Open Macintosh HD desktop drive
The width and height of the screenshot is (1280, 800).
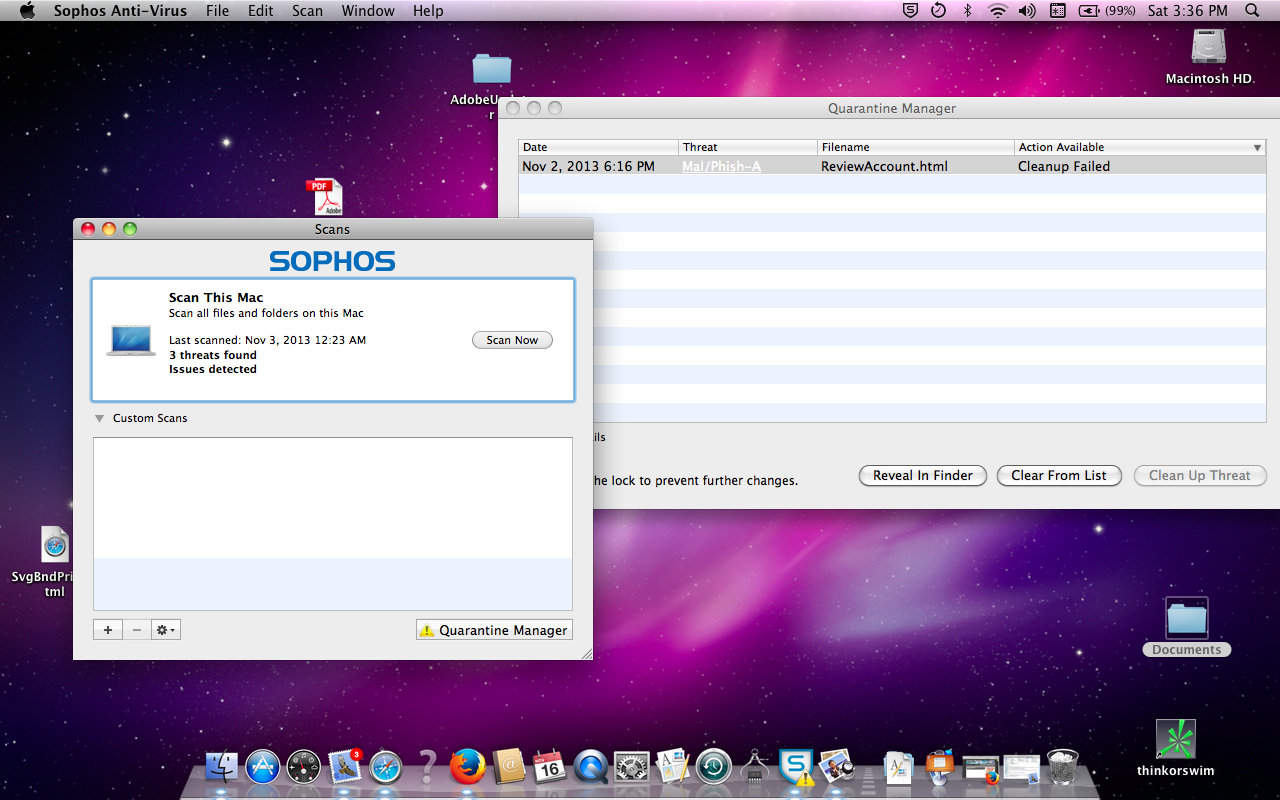1209,56
